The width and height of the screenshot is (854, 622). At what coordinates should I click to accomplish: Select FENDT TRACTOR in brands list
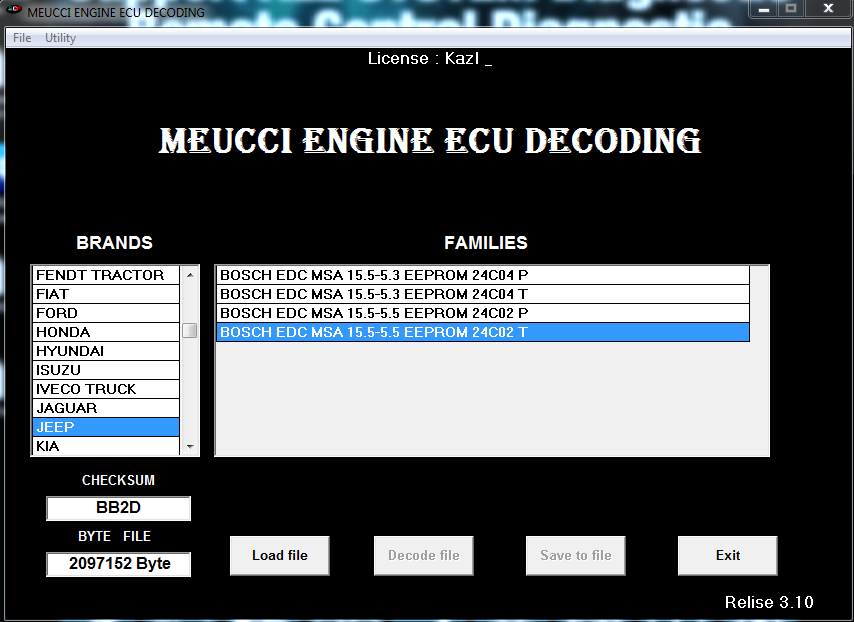tap(106, 275)
